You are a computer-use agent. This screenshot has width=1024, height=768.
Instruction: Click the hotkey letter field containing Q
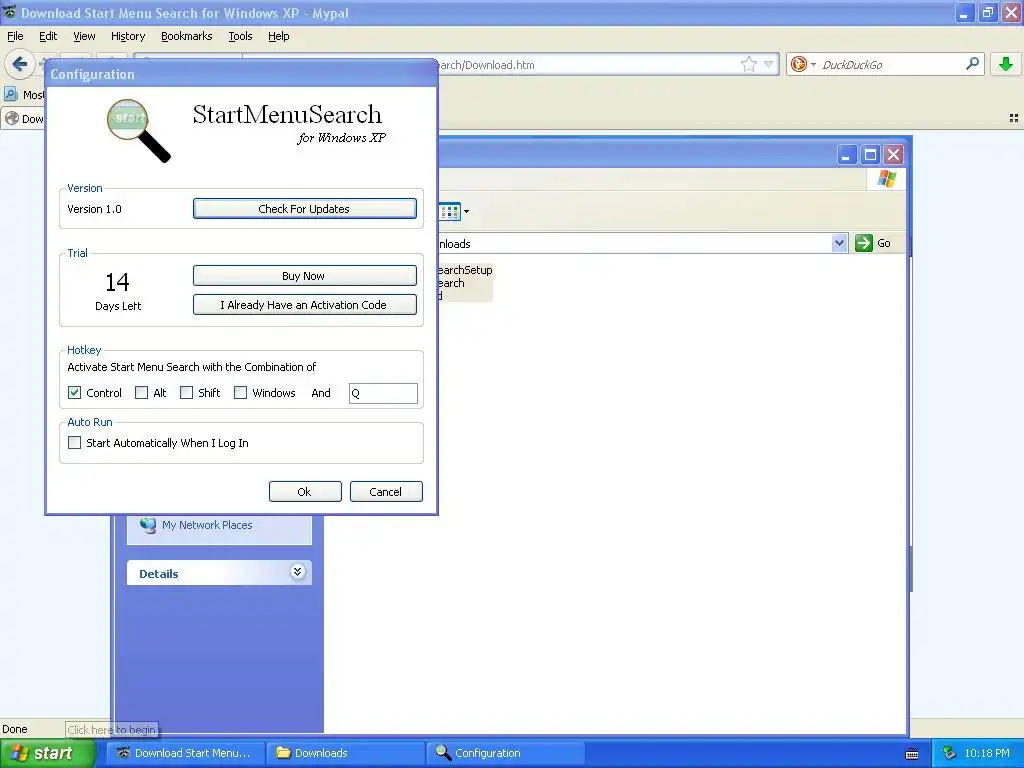(383, 393)
